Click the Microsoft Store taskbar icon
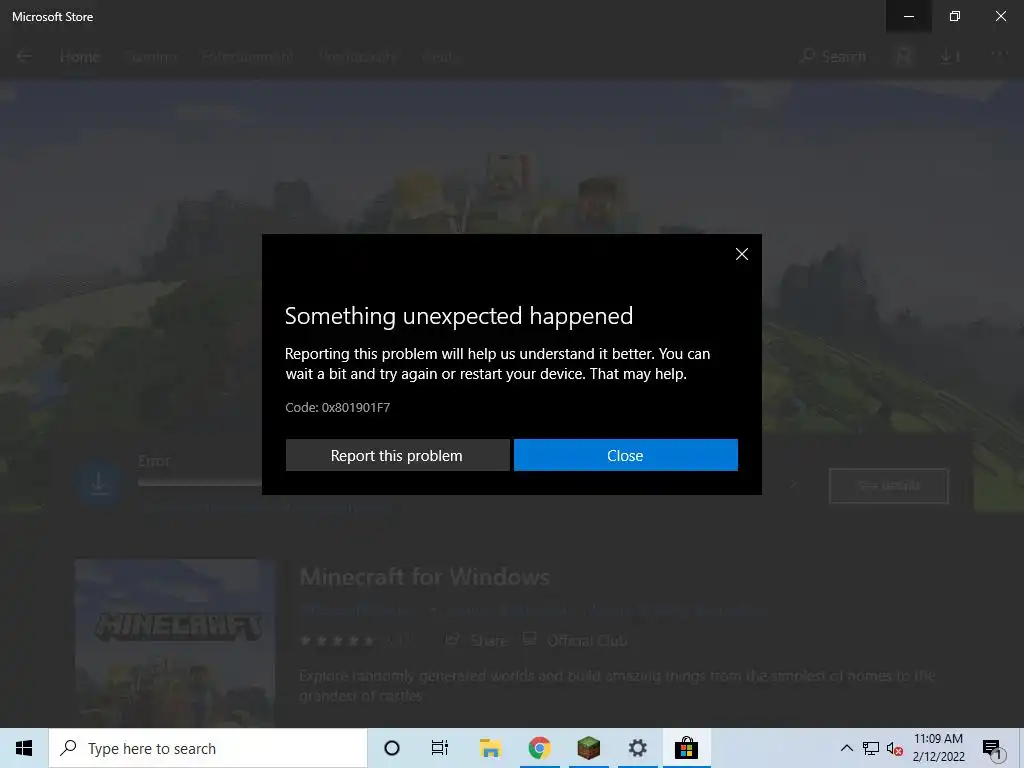Viewport: 1024px width, 768px height. coord(686,748)
